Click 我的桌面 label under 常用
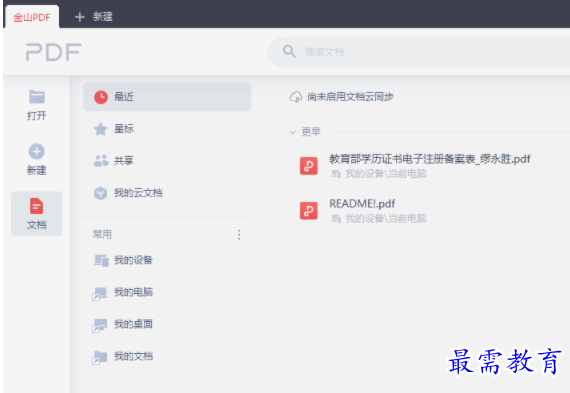 coord(133,324)
